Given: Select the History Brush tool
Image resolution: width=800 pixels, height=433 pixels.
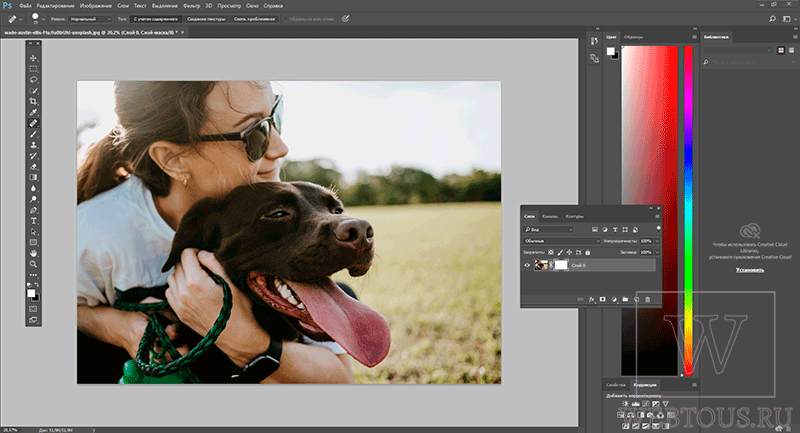Looking at the screenshot, I should [x=33, y=156].
